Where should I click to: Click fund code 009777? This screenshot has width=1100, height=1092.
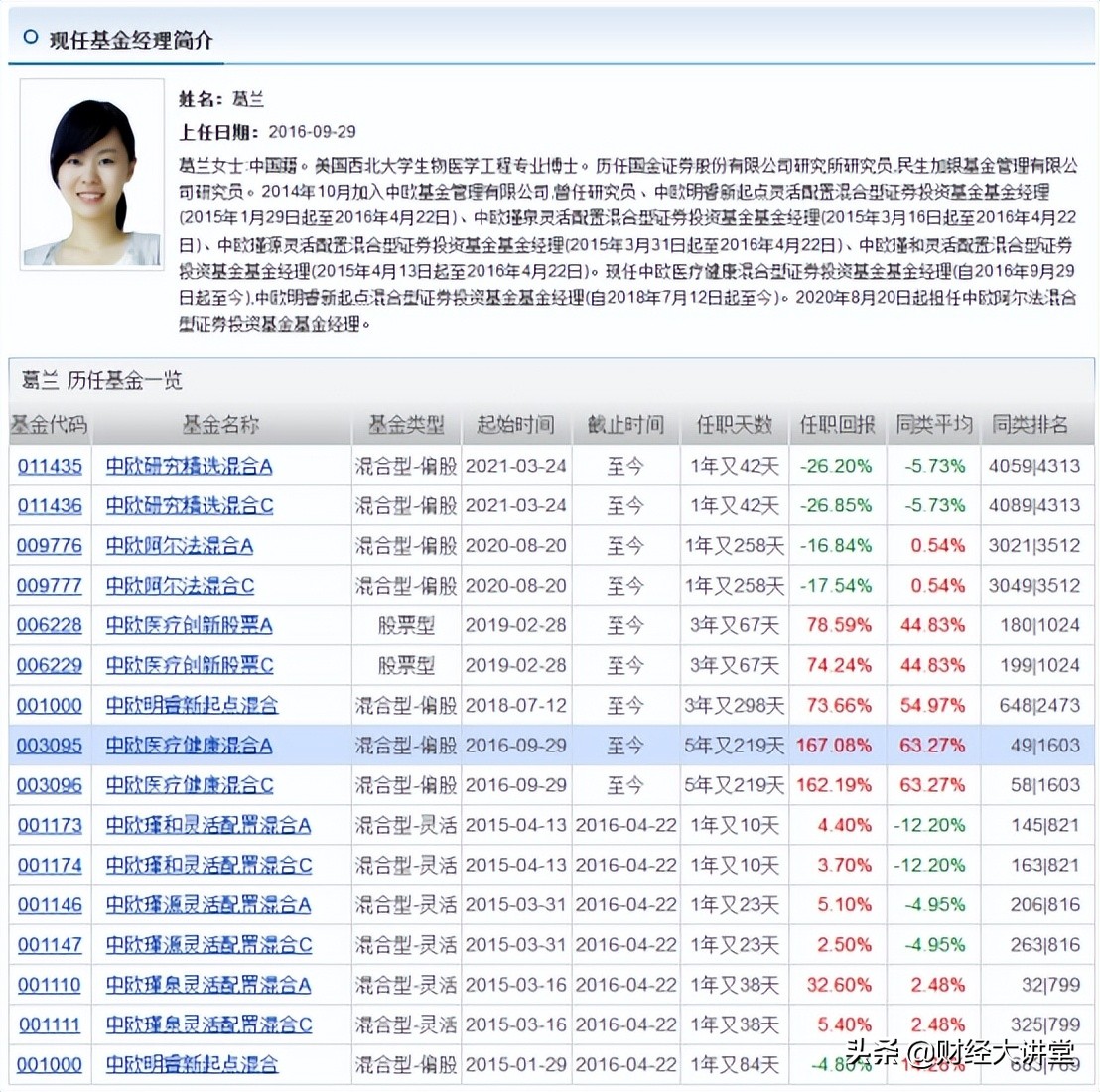point(50,586)
